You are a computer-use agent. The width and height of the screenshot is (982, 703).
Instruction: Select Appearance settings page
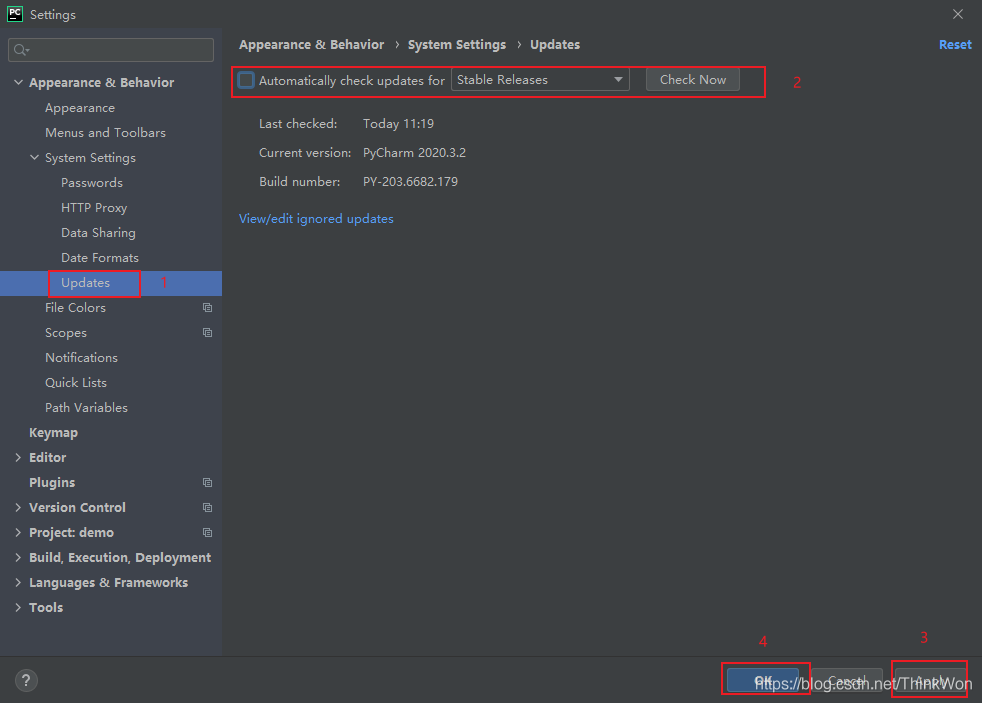[80, 108]
